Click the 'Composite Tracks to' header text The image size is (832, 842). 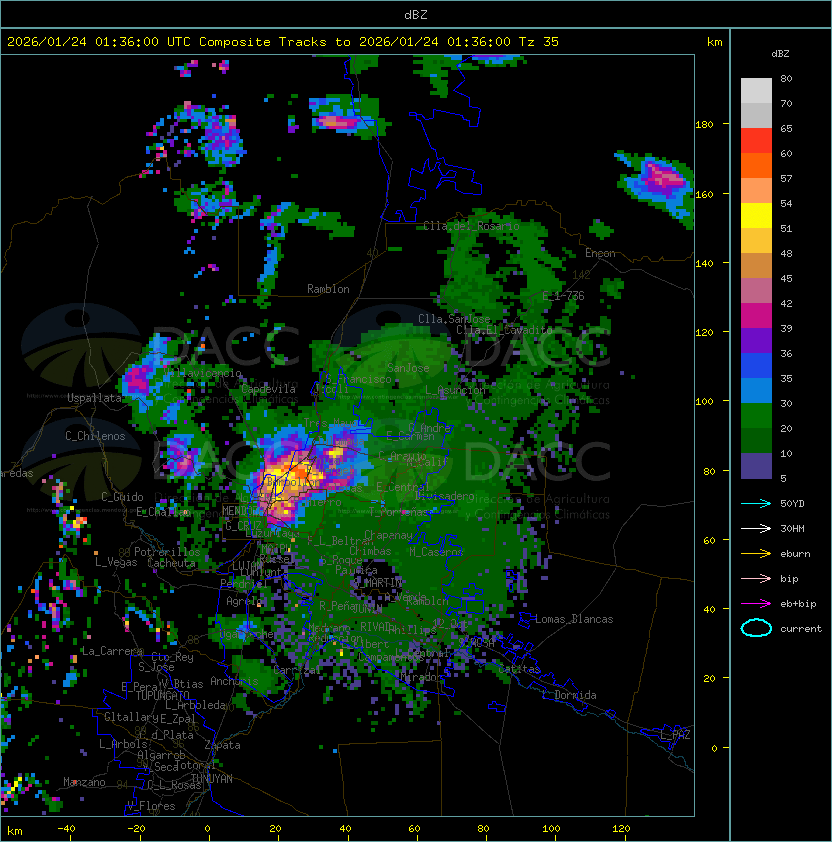[274, 42]
